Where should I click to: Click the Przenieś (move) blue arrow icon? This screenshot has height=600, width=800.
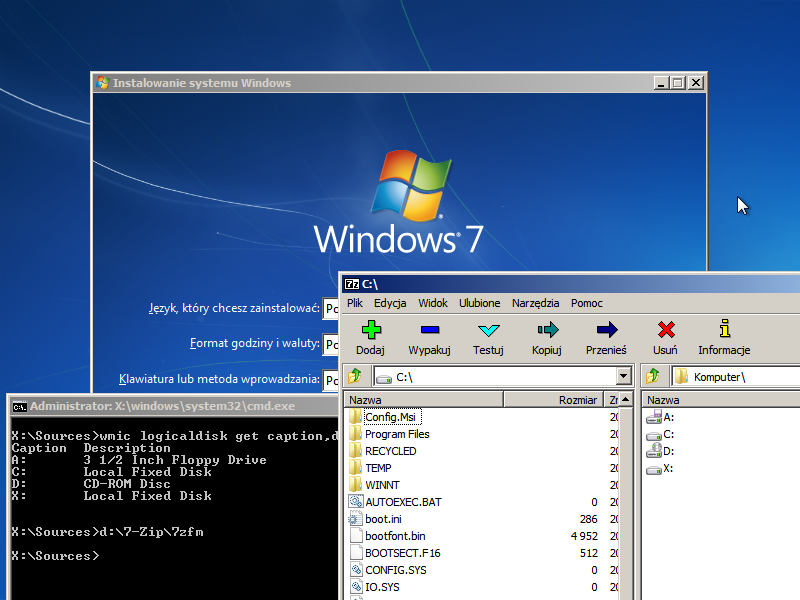coord(607,330)
